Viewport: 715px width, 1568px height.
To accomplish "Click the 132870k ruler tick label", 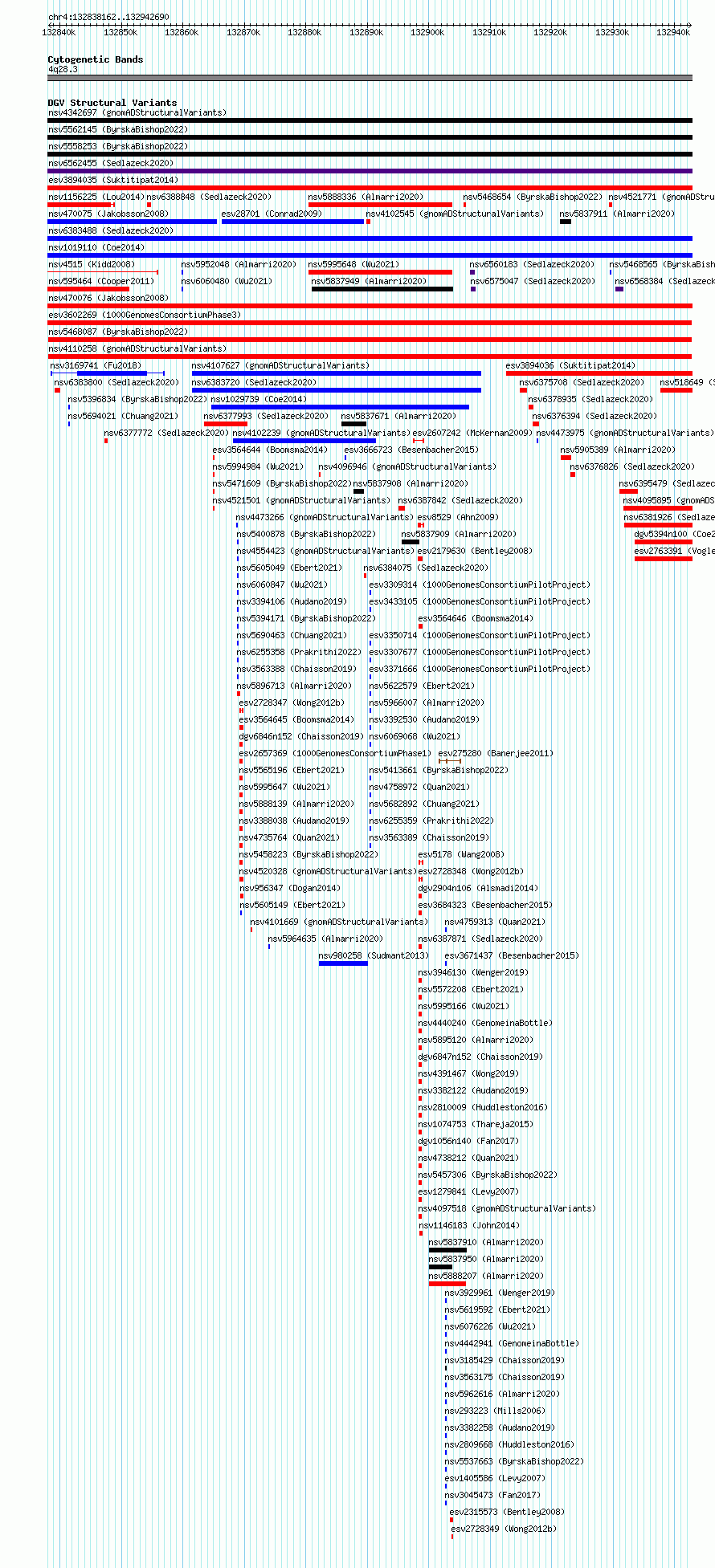I will click(x=243, y=32).
